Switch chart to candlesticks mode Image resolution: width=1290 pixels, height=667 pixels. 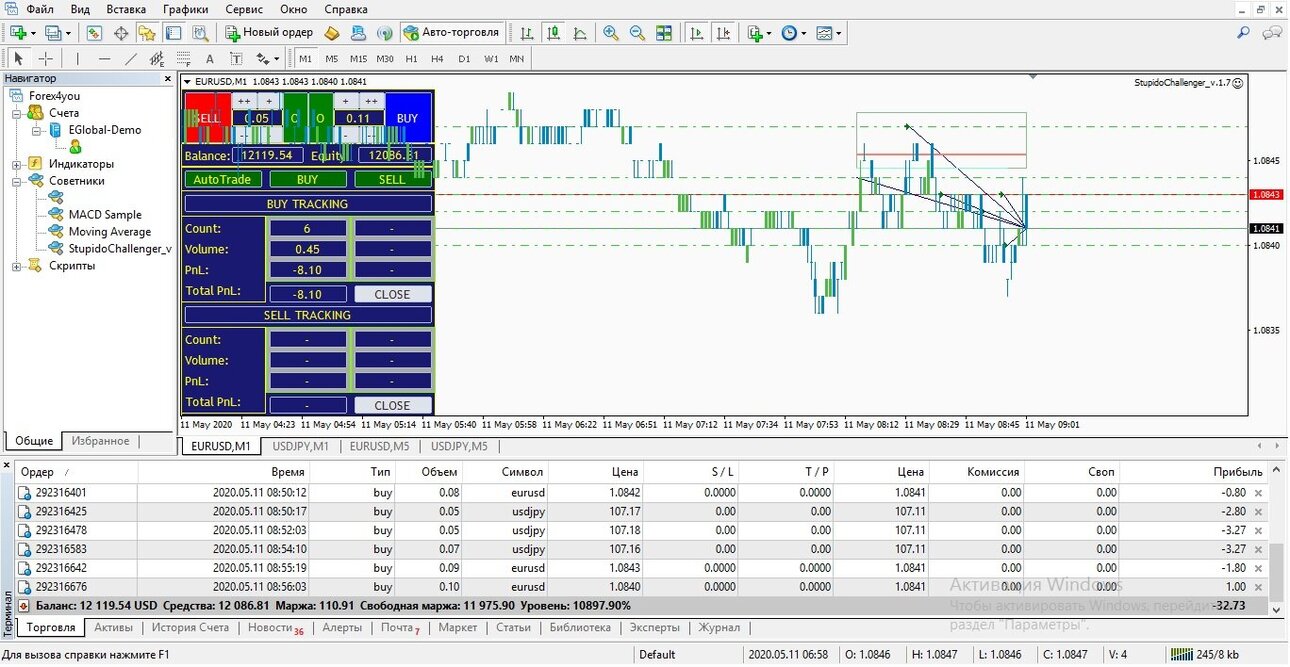click(553, 33)
